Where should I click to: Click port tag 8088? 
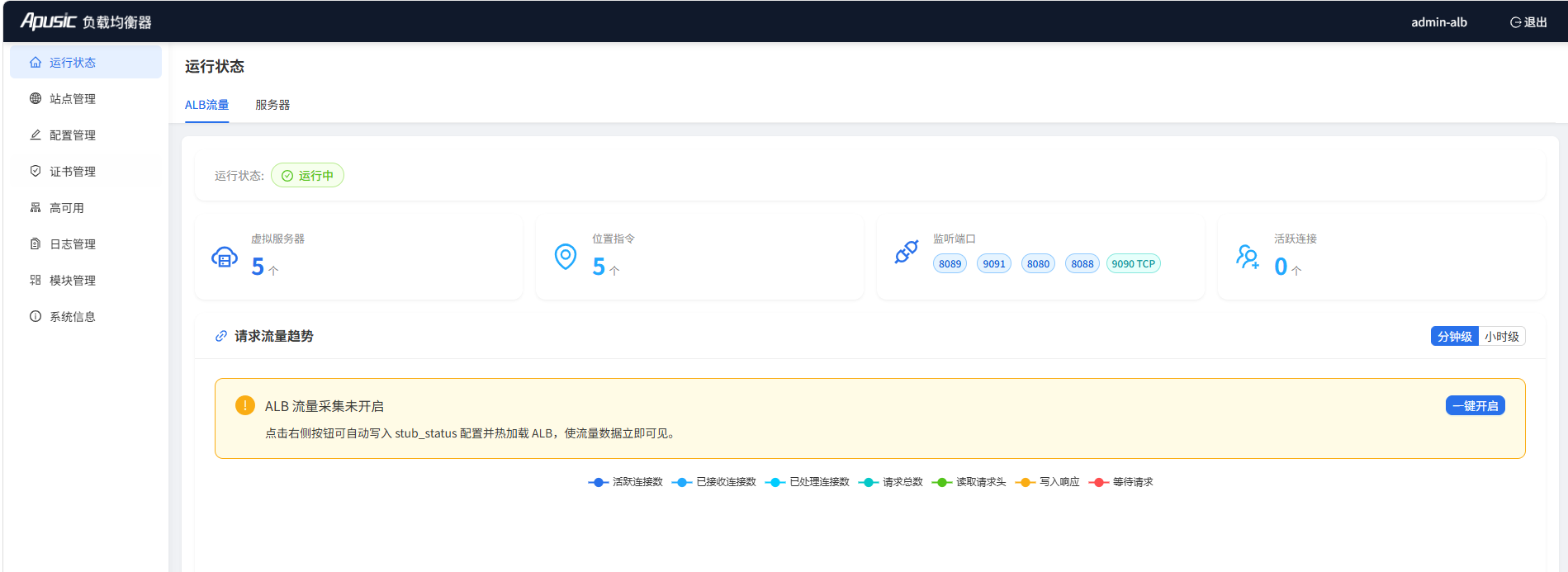click(1082, 264)
